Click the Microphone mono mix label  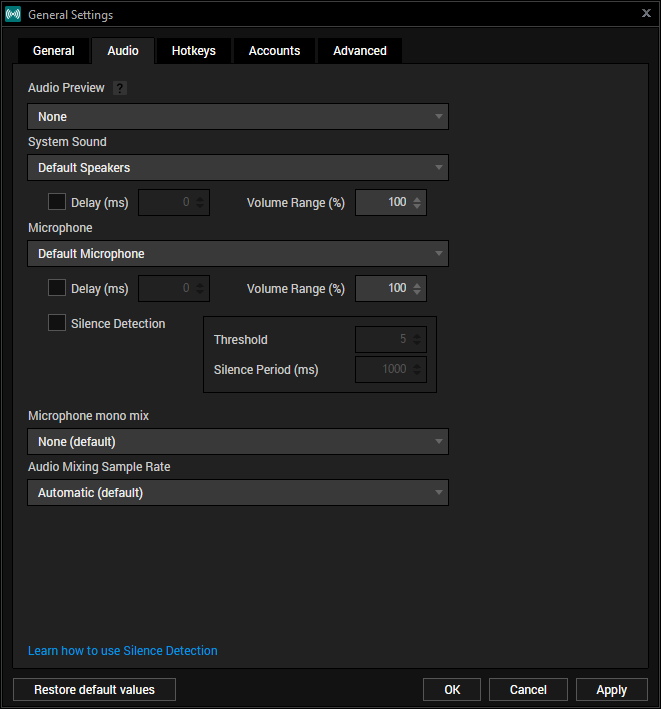[88, 416]
